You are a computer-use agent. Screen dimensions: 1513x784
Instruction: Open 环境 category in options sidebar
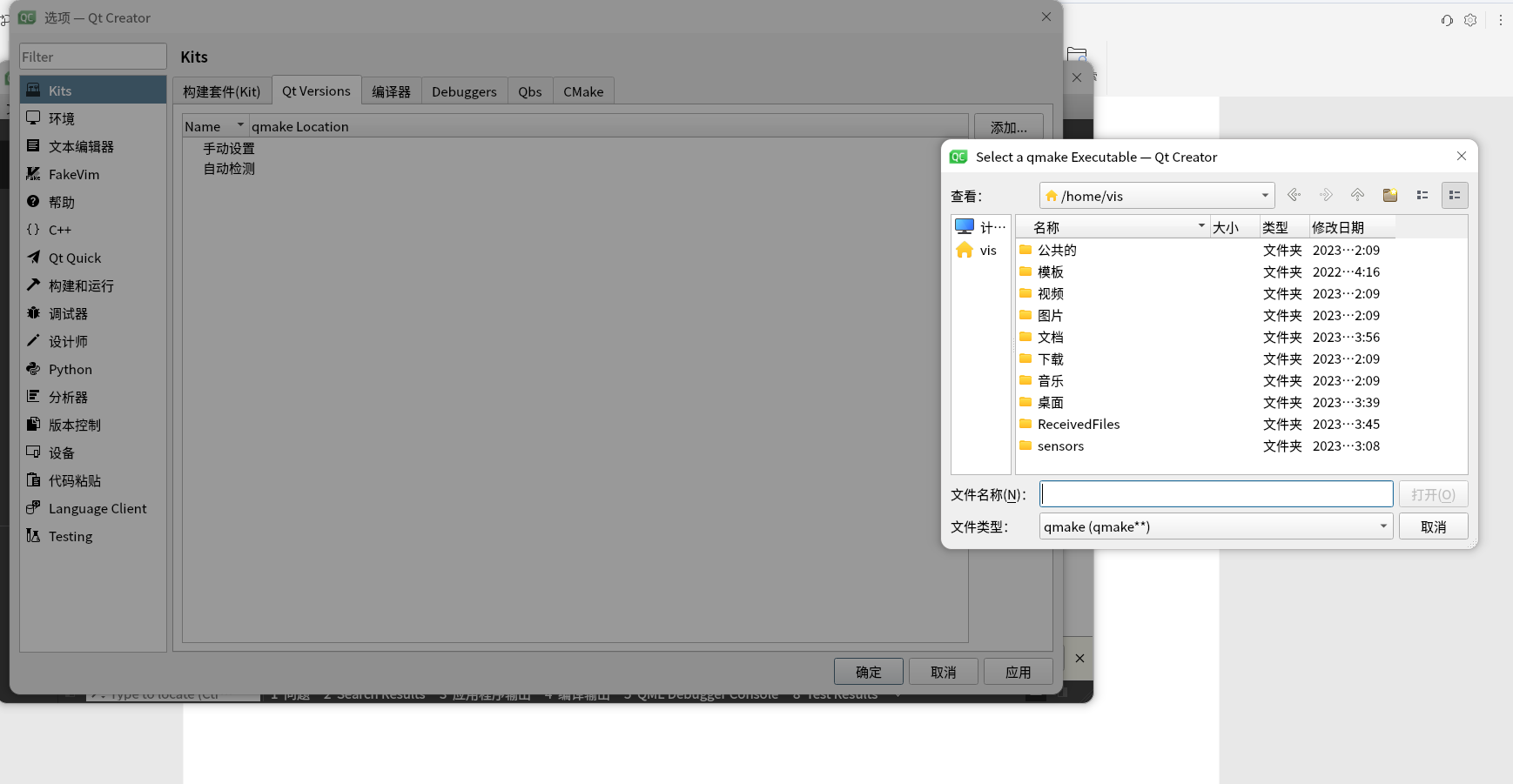coord(93,118)
